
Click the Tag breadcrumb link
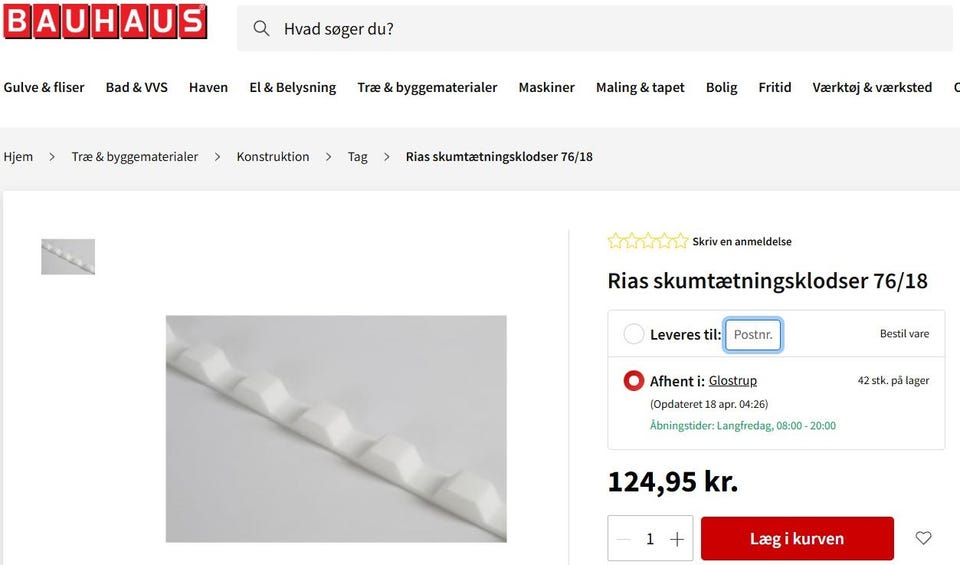pyautogui.click(x=358, y=157)
